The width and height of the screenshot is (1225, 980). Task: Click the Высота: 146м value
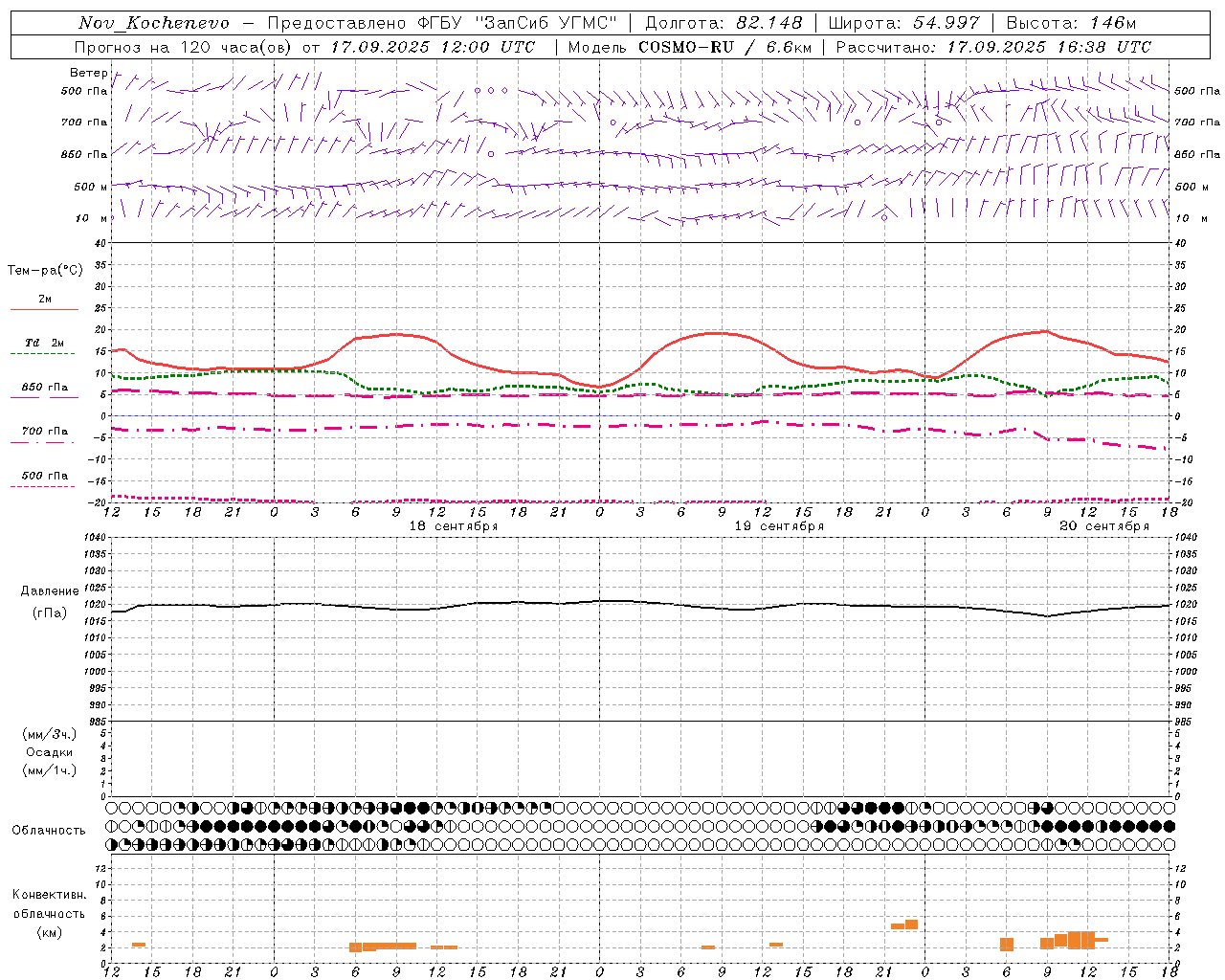click(1071, 23)
